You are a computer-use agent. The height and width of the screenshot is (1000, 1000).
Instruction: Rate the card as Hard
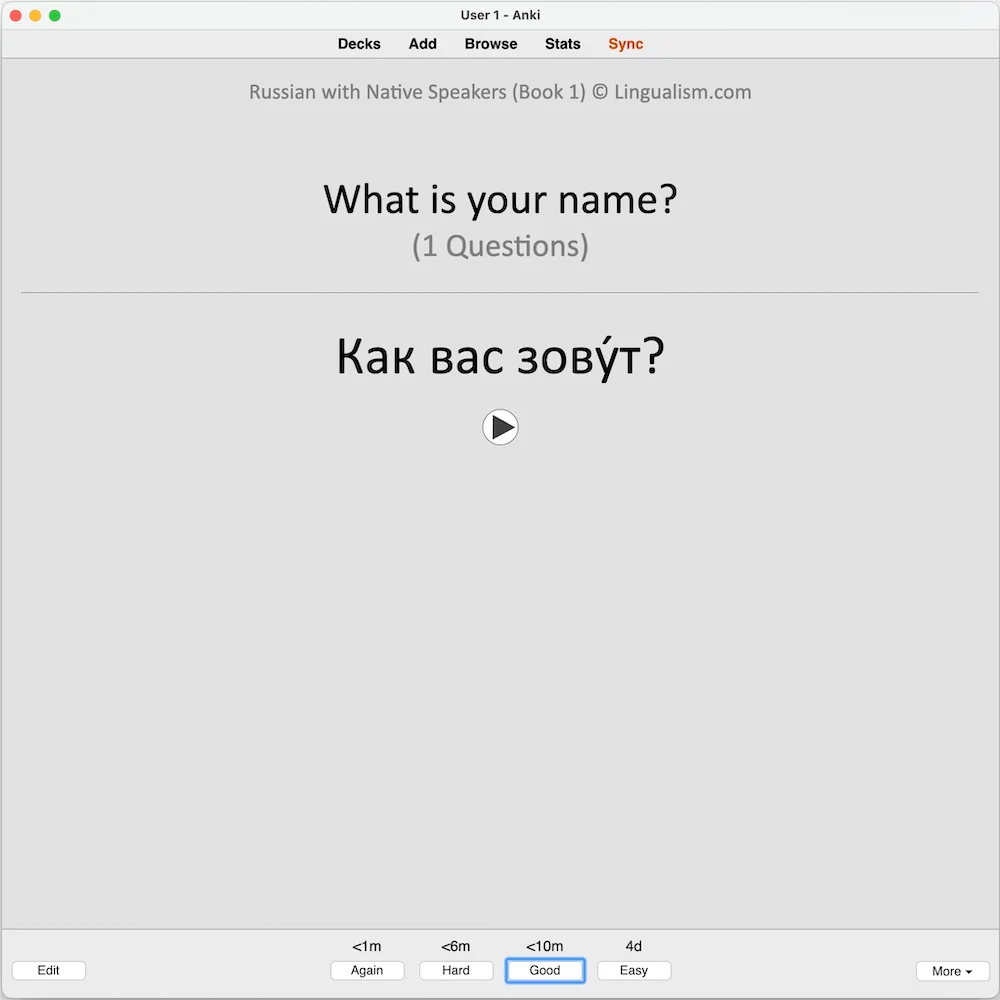pyautogui.click(x=456, y=970)
